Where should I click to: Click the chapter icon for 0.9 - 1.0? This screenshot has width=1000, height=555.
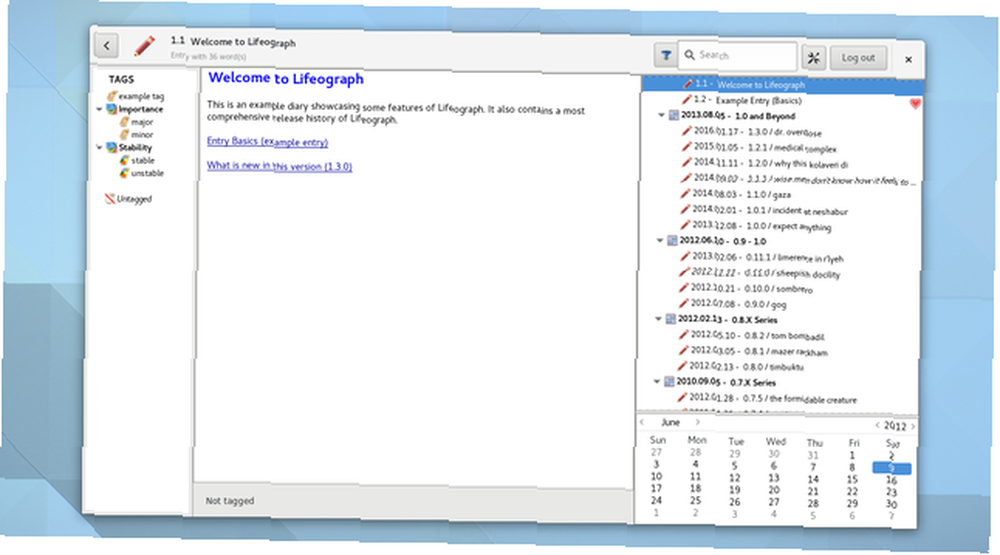672,240
